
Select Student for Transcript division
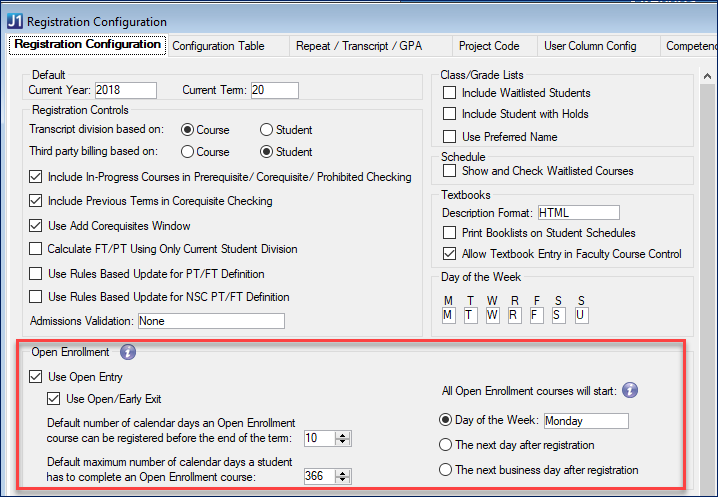266,130
